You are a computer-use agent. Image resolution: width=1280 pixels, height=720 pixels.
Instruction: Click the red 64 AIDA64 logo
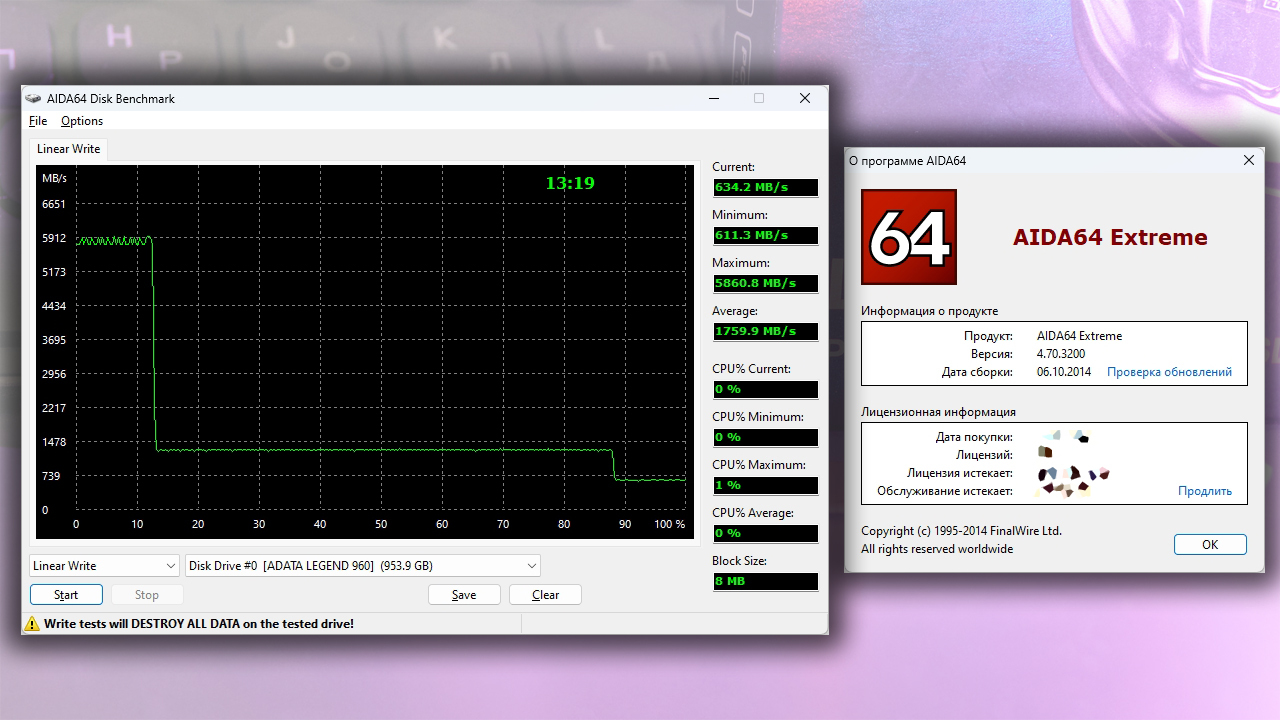[909, 237]
